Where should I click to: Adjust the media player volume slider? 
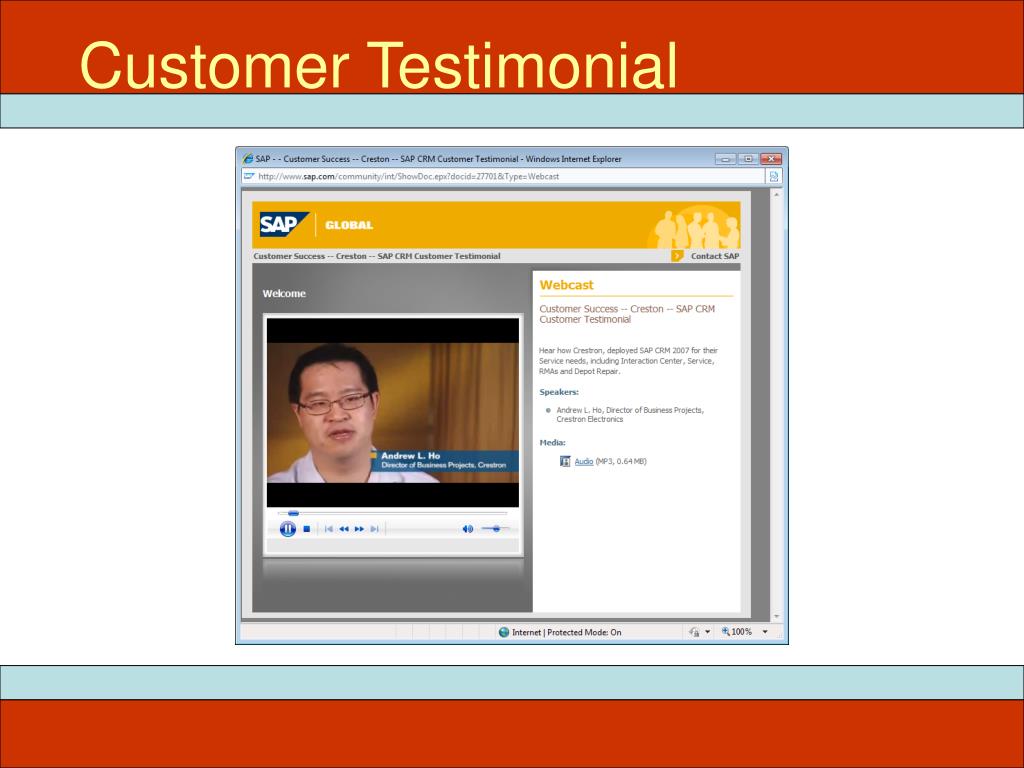[495, 528]
